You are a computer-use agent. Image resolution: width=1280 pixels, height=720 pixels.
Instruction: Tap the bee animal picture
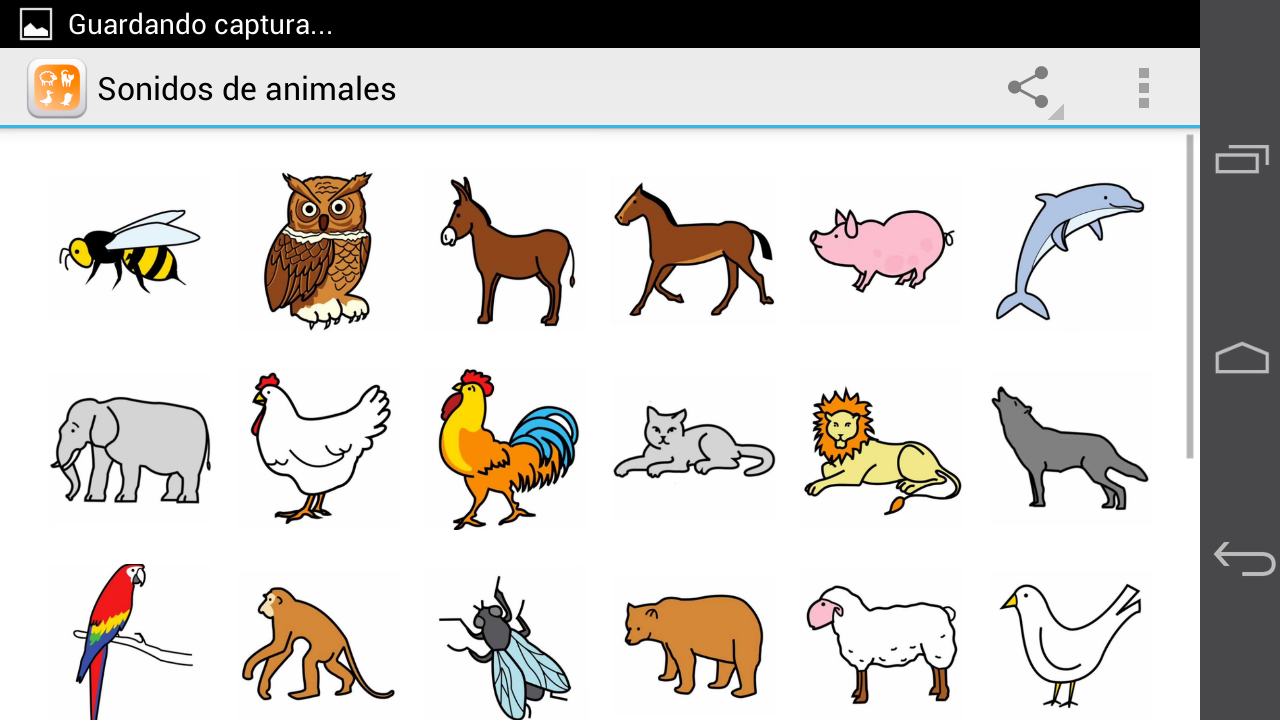pyautogui.click(x=130, y=250)
